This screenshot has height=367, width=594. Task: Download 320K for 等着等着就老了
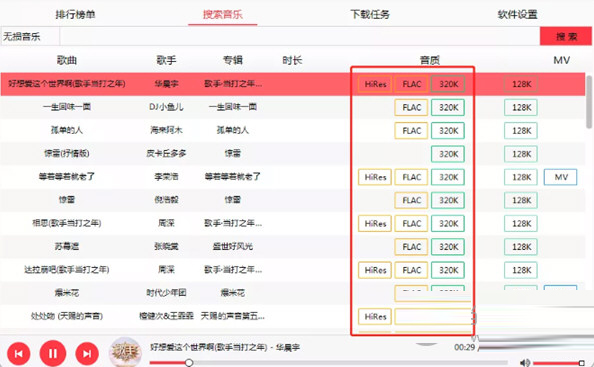click(x=448, y=177)
